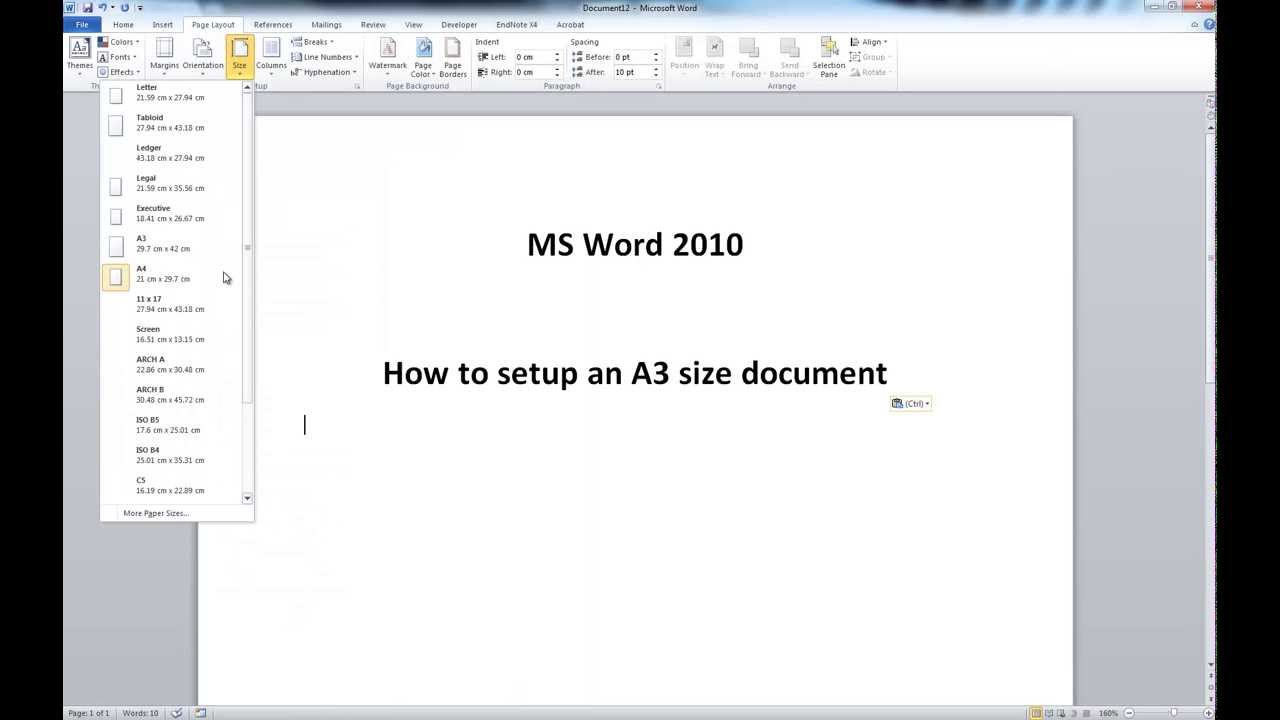
Task: Open the Hyphenation dropdown
Action: pos(324,72)
